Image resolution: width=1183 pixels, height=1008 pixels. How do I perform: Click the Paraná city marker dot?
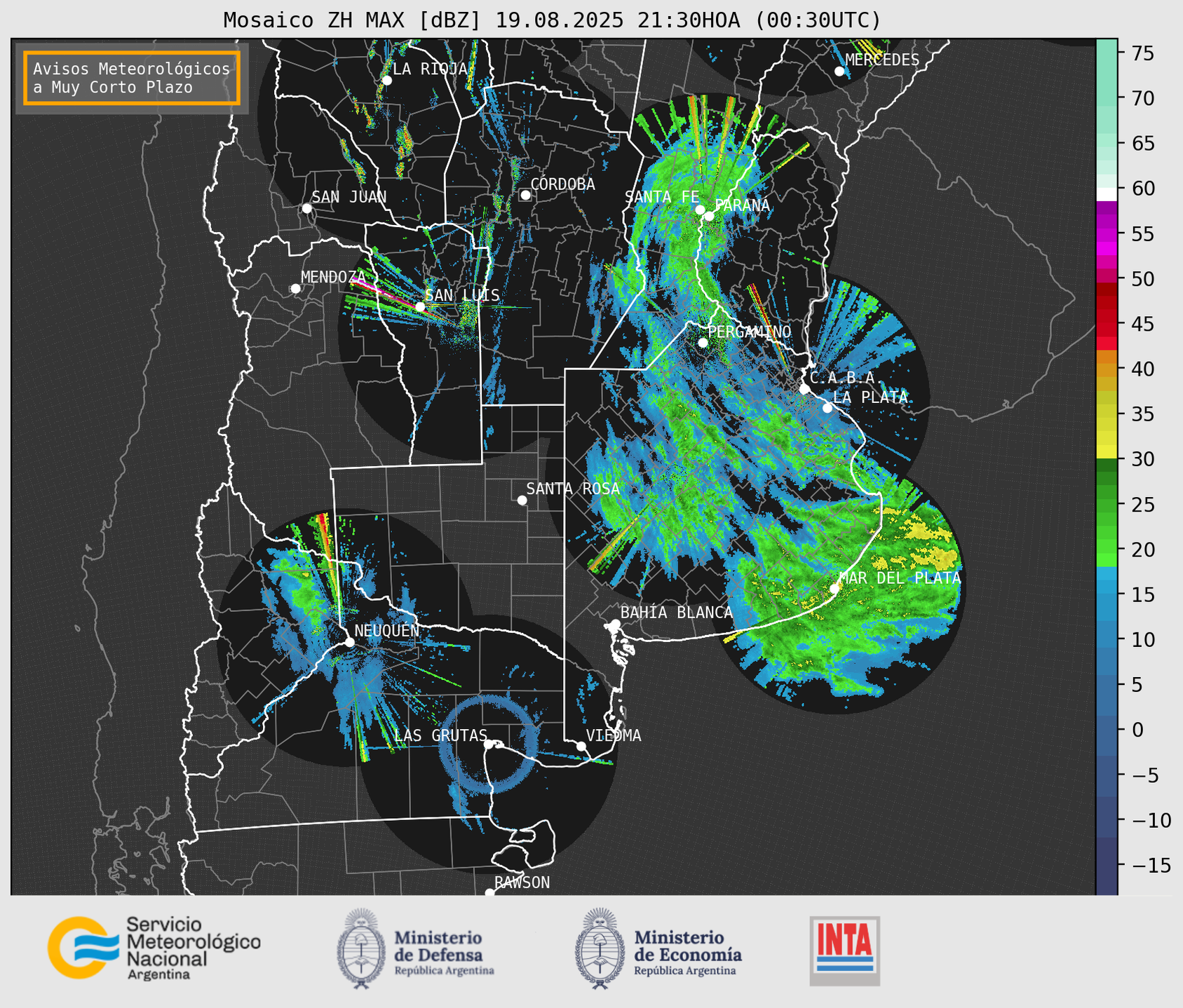tap(709, 216)
